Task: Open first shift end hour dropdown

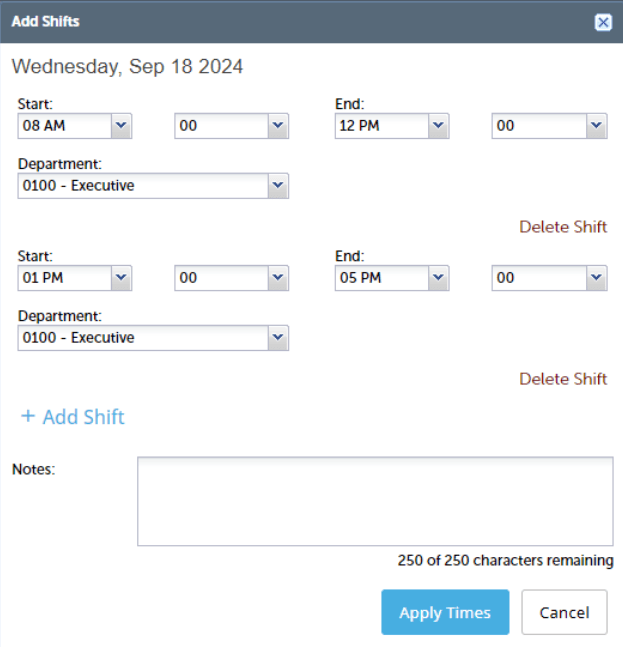Action: click(x=437, y=126)
